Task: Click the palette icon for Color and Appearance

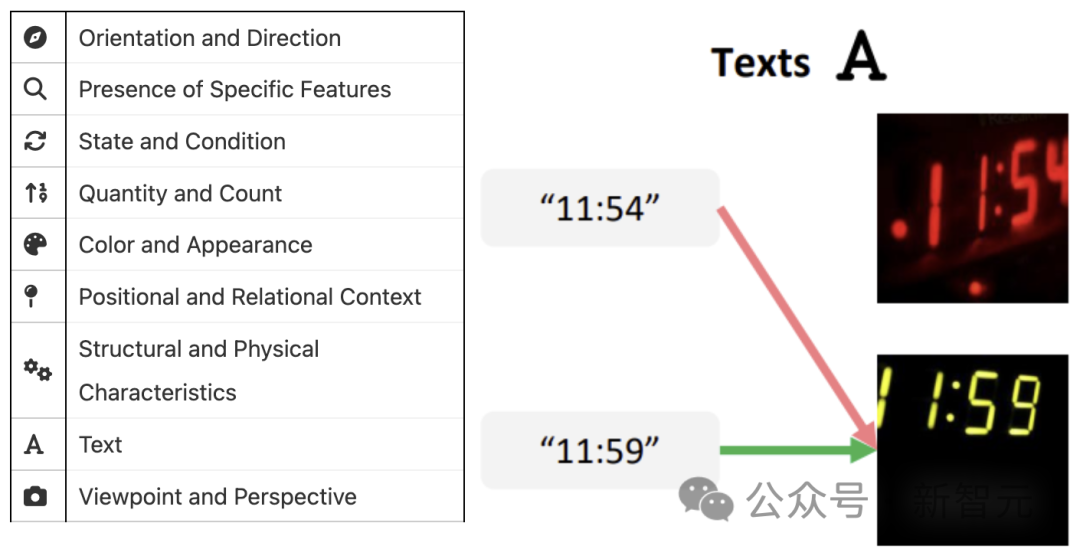Action: click(x=36, y=245)
